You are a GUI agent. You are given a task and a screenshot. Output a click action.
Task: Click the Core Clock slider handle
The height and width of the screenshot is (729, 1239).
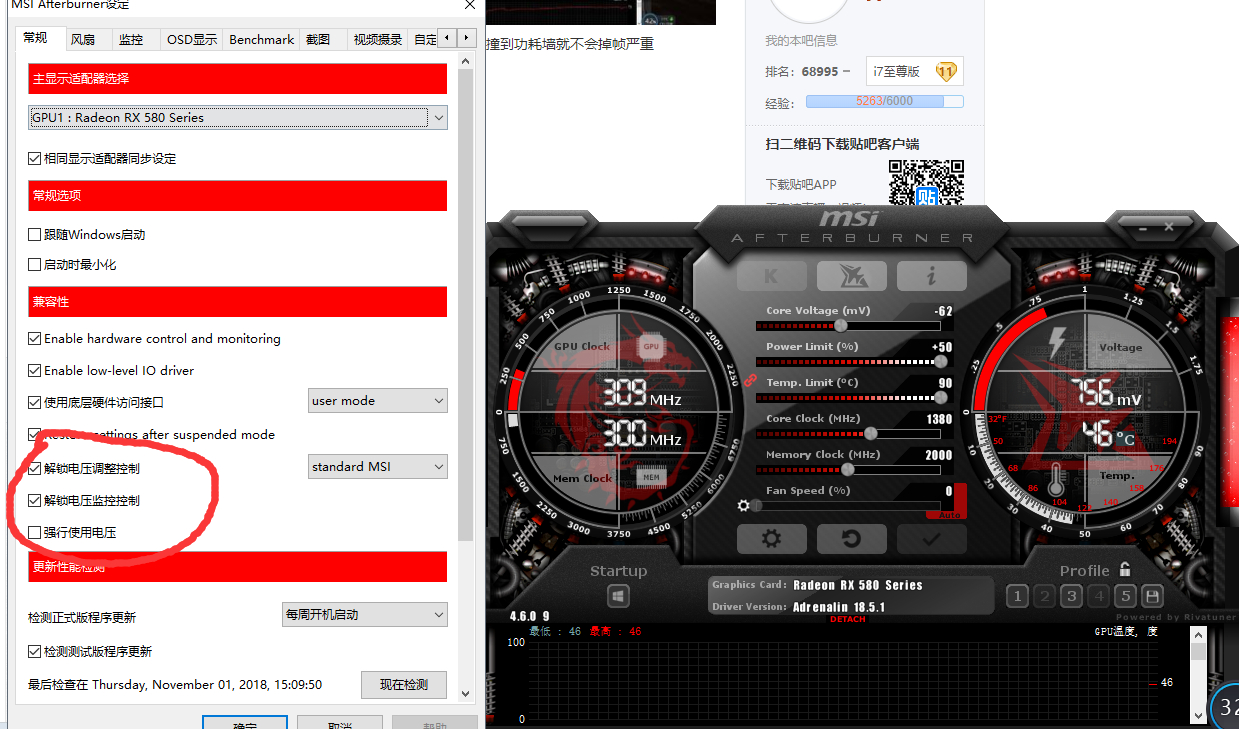871,433
